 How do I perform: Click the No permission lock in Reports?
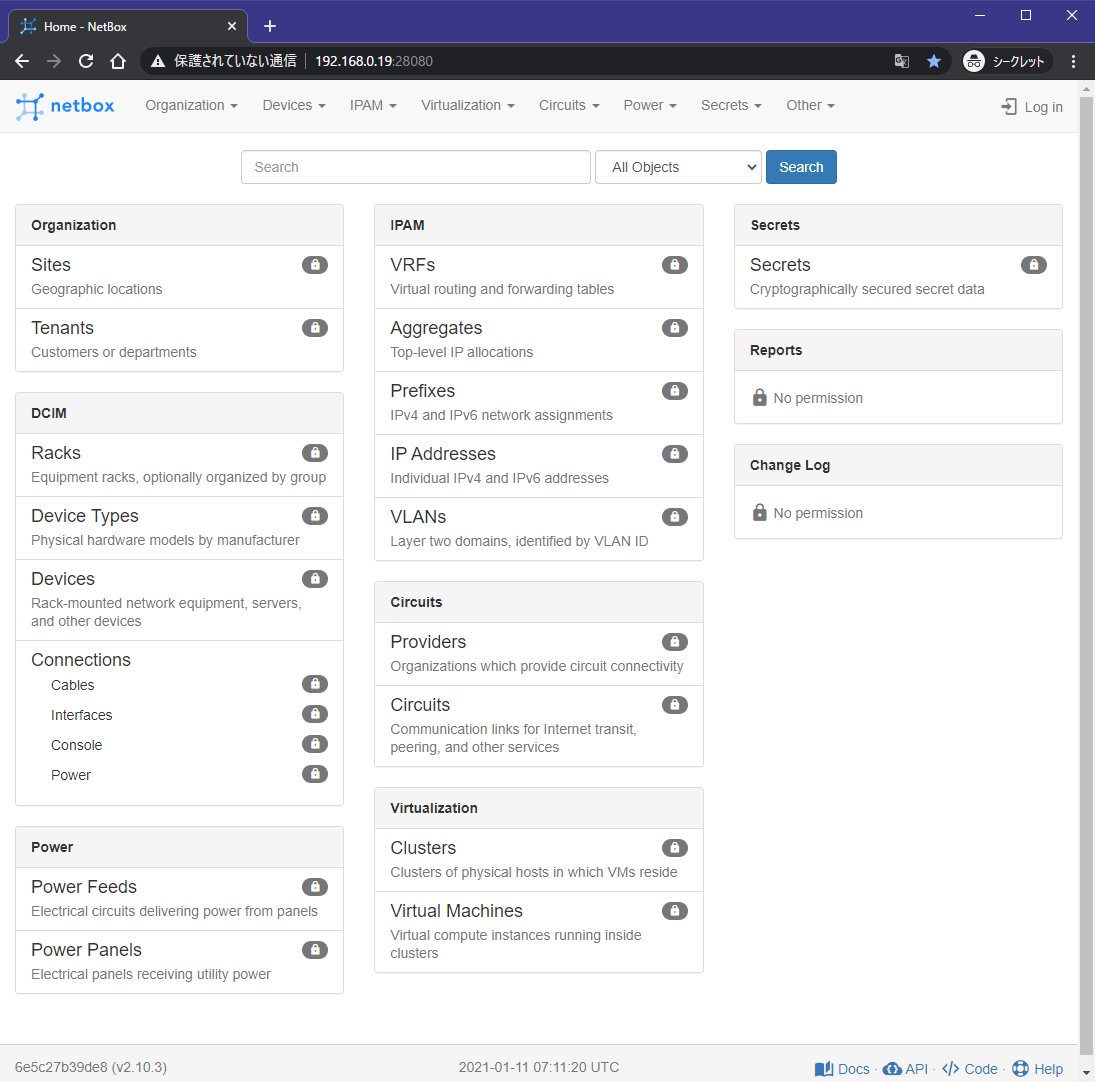pos(758,397)
